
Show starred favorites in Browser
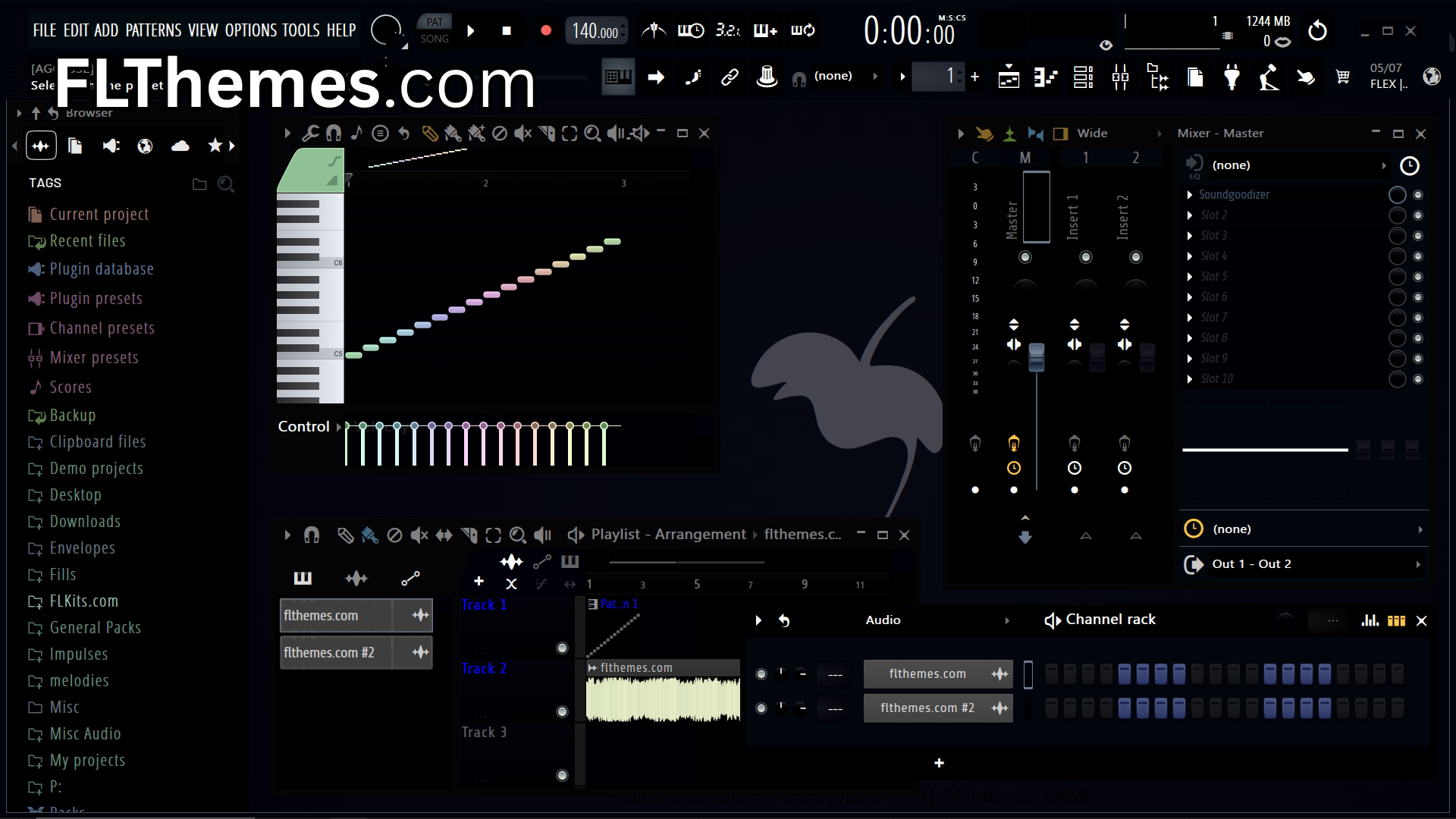(215, 145)
